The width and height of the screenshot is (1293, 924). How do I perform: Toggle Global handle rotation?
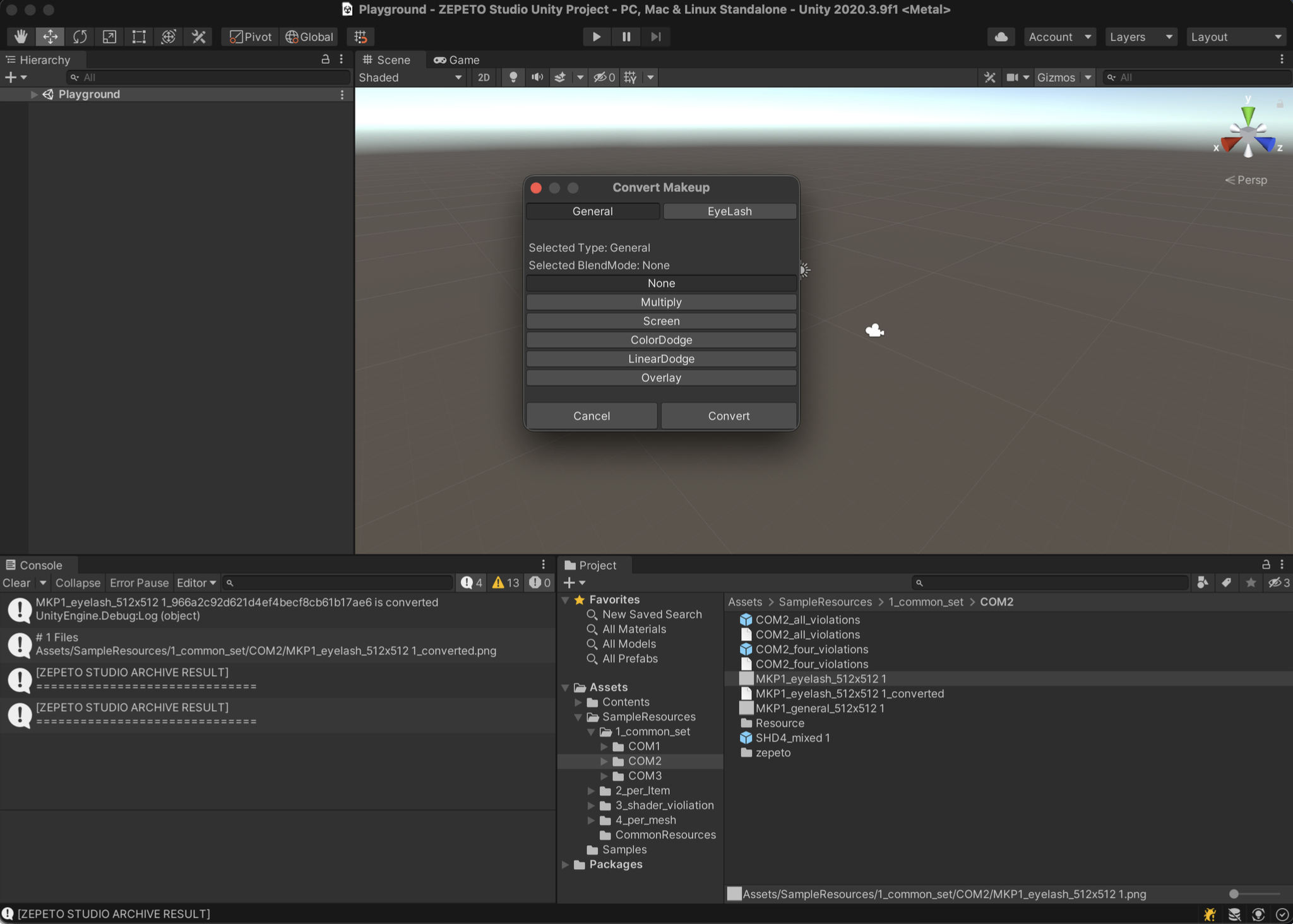click(x=309, y=37)
